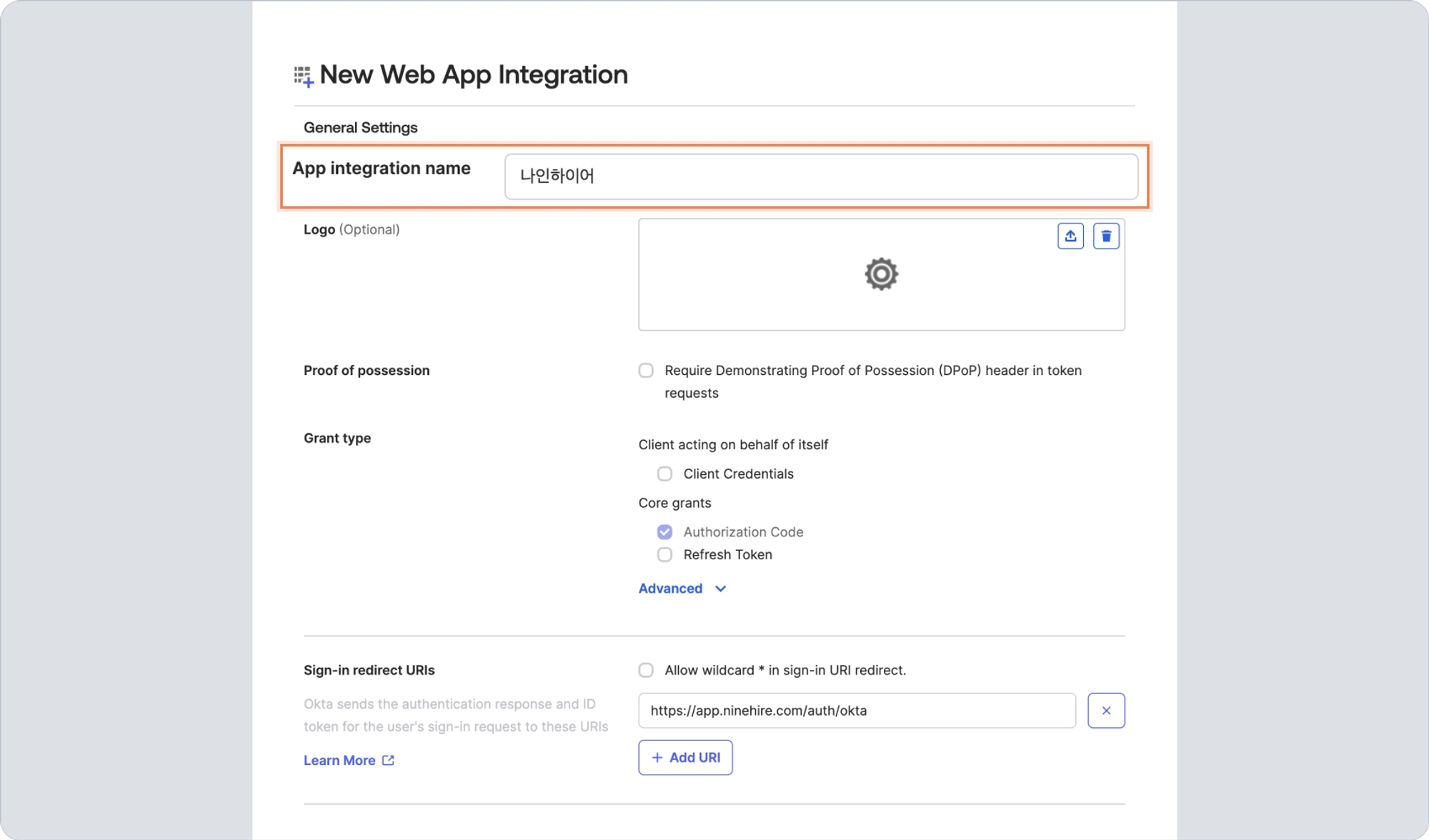Click the chevron next to Advanced
This screenshot has height=840, width=1429.
coord(720,589)
